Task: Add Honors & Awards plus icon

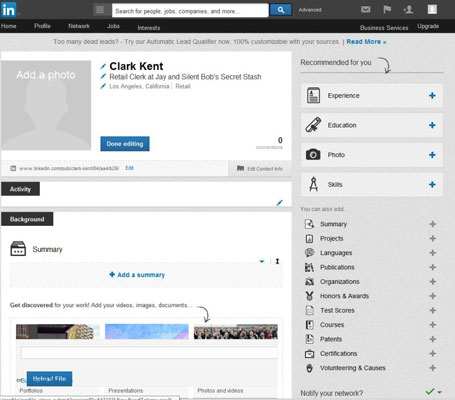Action: [433, 296]
